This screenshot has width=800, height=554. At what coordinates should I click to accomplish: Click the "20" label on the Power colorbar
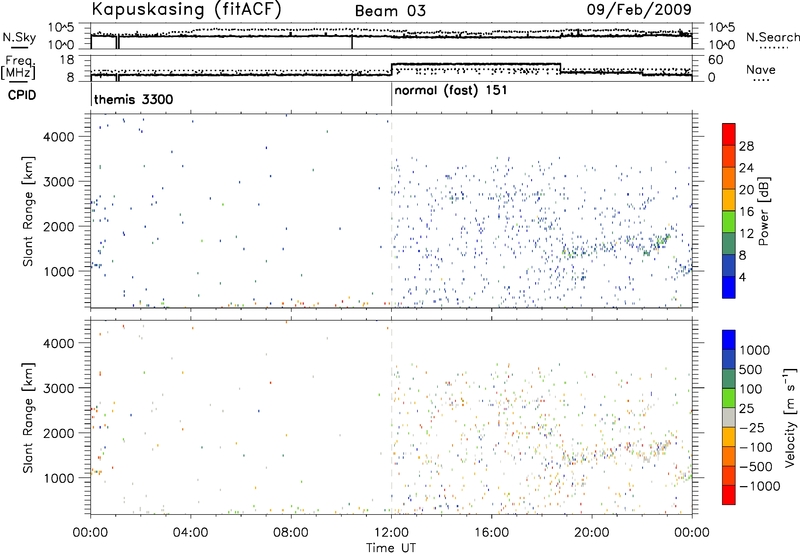point(746,190)
